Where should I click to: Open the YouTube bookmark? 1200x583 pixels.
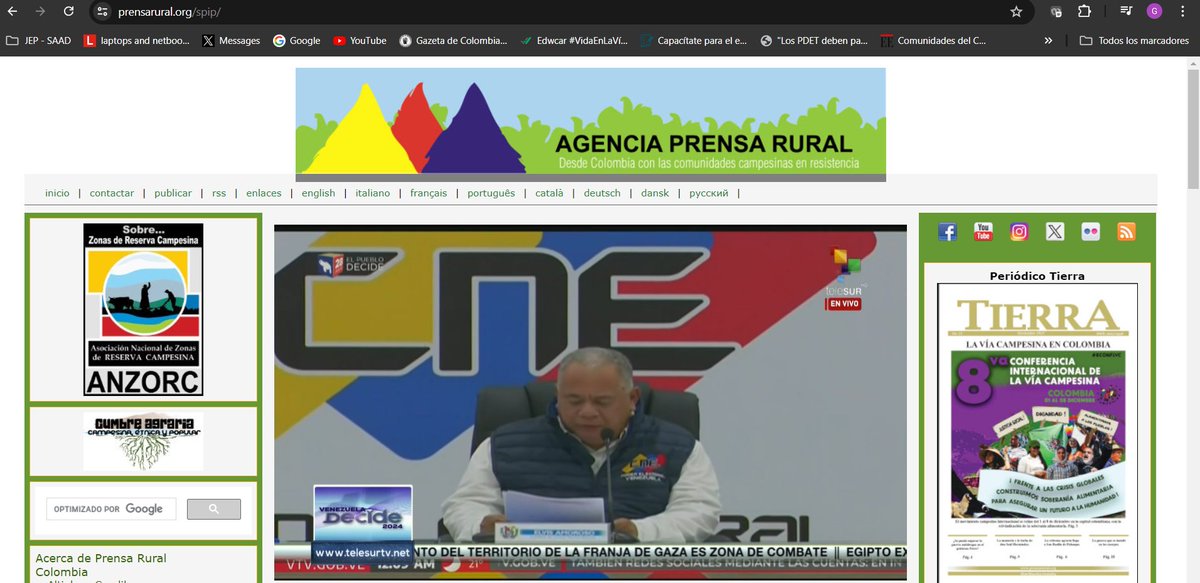(x=360, y=41)
